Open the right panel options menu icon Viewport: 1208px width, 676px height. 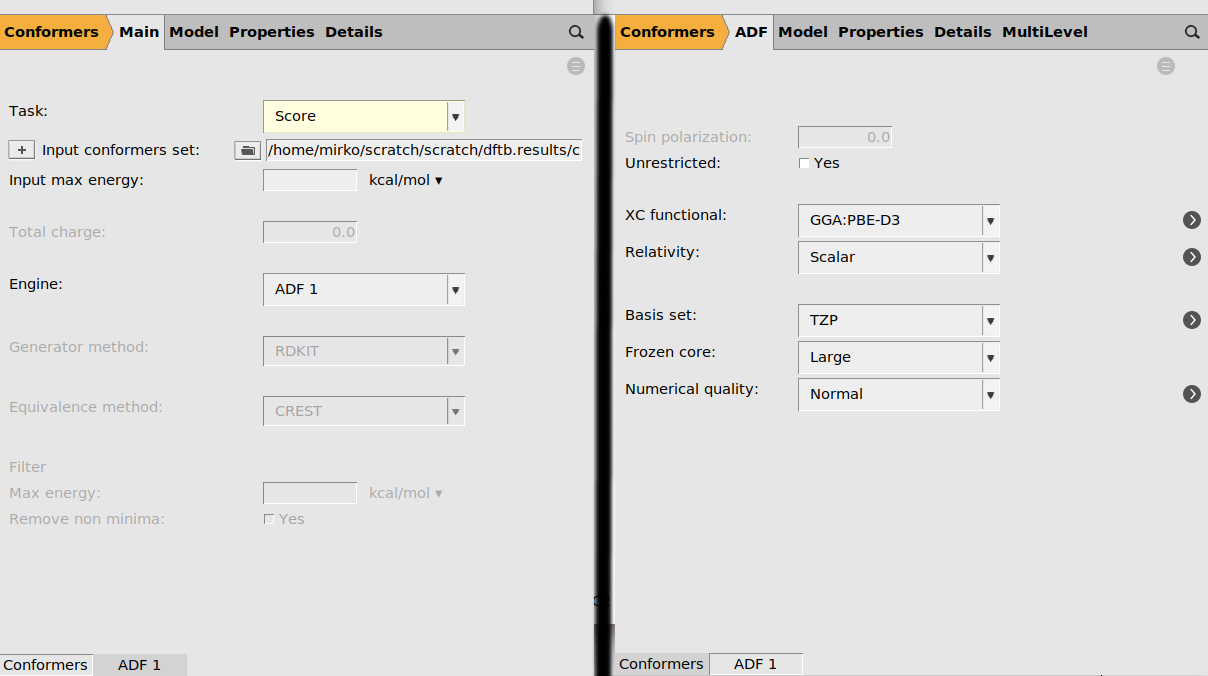(1166, 65)
